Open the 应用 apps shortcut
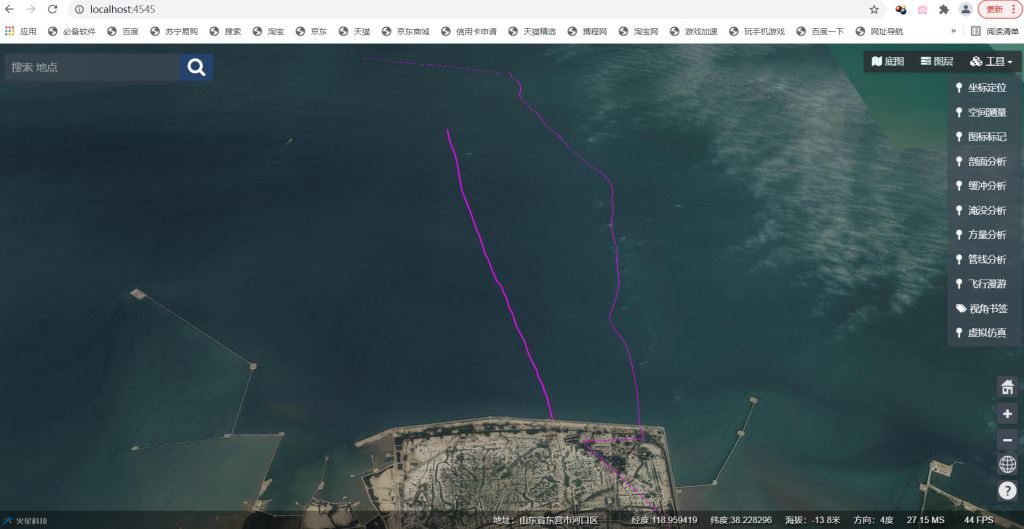Image resolution: width=1024 pixels, height=529 pixels. click(x=20, y=31)
